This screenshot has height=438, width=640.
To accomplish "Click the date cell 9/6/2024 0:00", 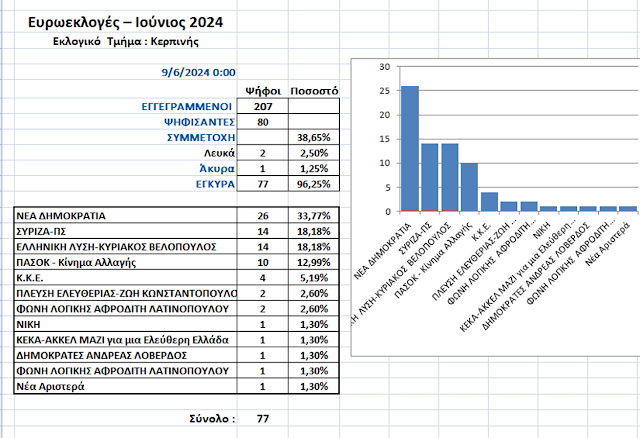I will point(198,73).
